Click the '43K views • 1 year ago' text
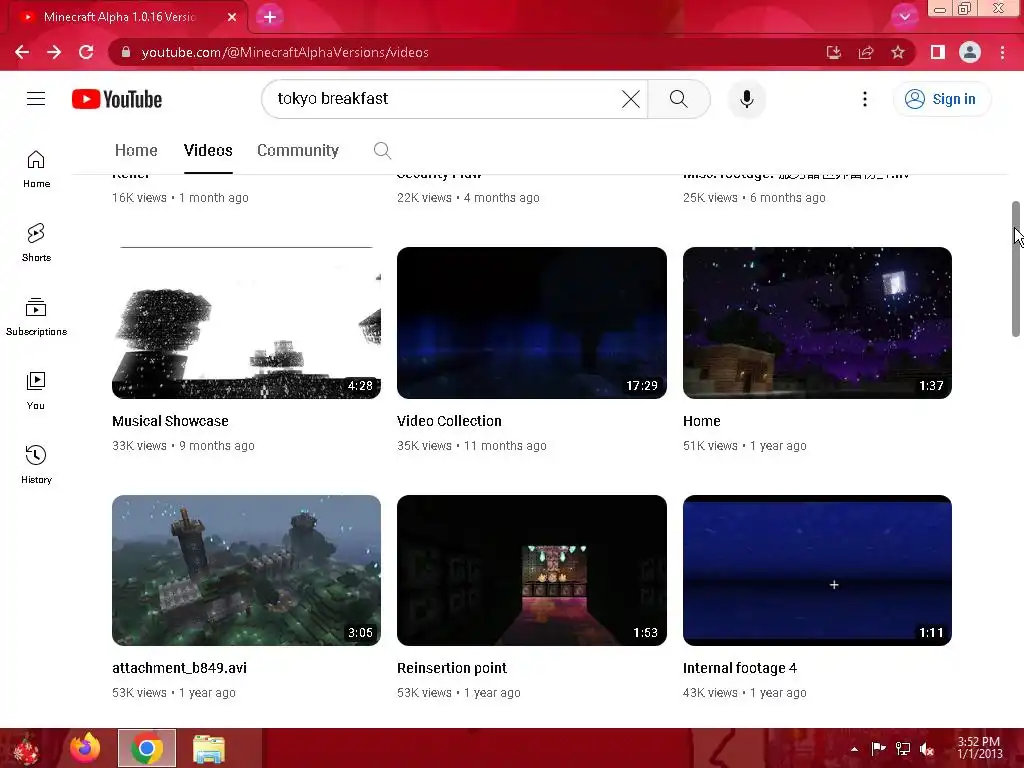The height and width of the screenshot is (768, 1024). (744, 693)
